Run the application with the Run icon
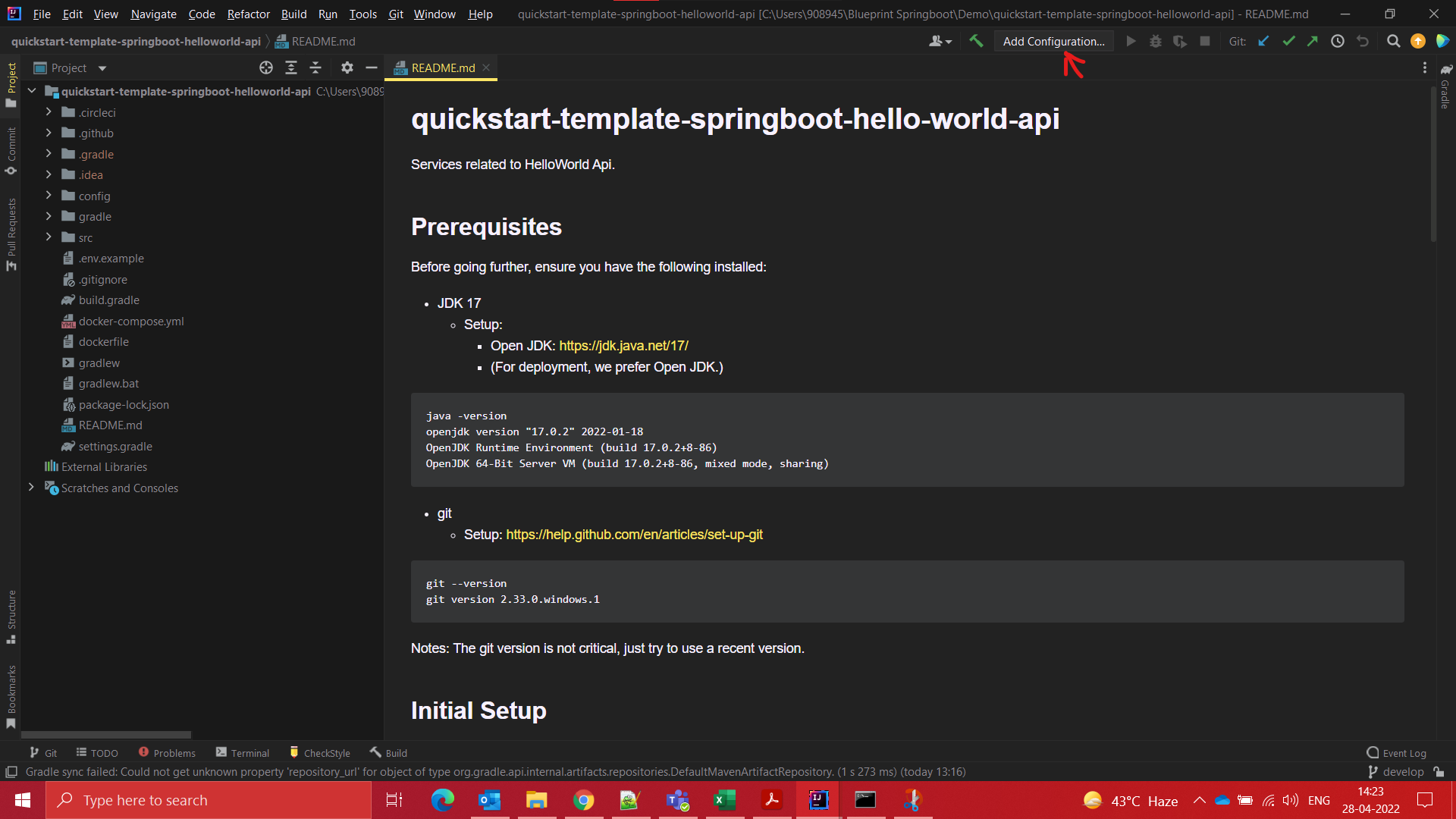 pyautogui.click(x=1130, y=41)
